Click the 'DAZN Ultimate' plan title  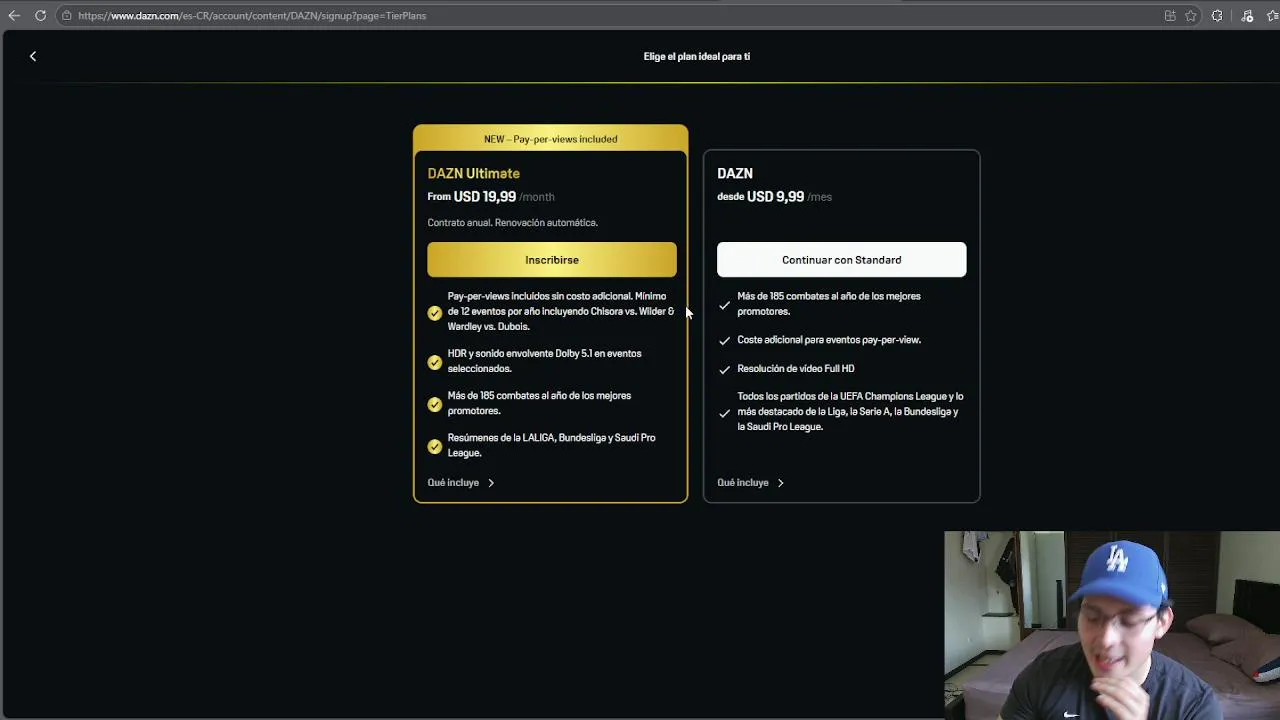coord(473,173)
